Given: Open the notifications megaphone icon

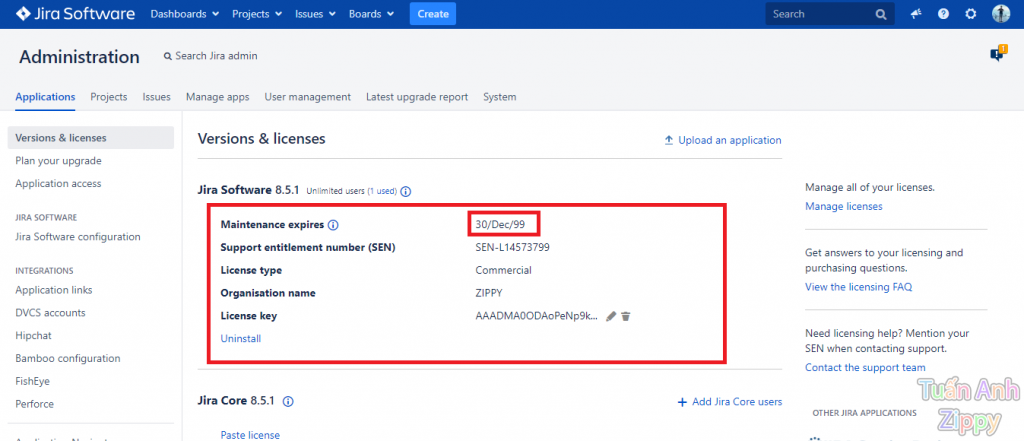Looking at the screenshot, I should point(915,14).
